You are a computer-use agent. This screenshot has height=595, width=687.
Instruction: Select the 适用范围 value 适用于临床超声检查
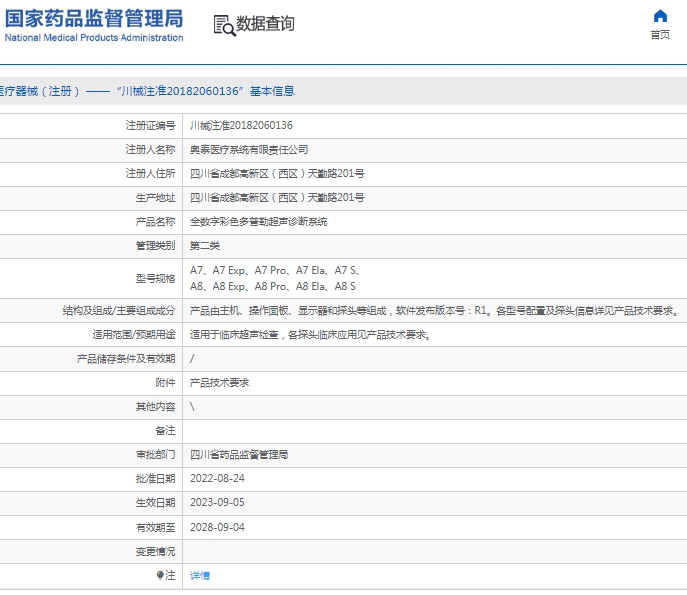(310, 335)
